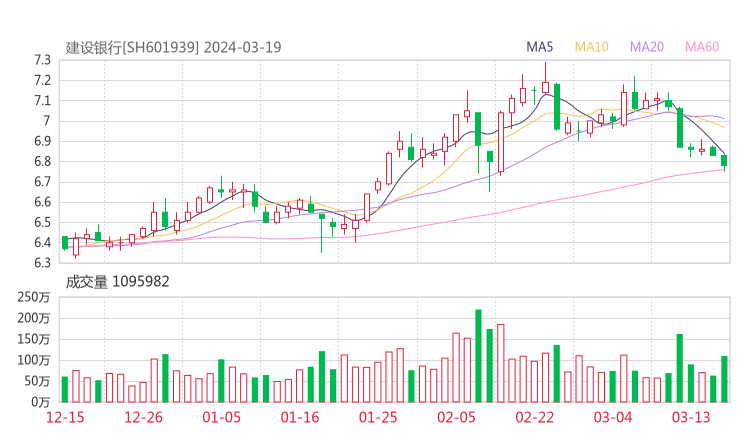
Task: Click the 0万 volume axis label
Action: click(41, 402)
